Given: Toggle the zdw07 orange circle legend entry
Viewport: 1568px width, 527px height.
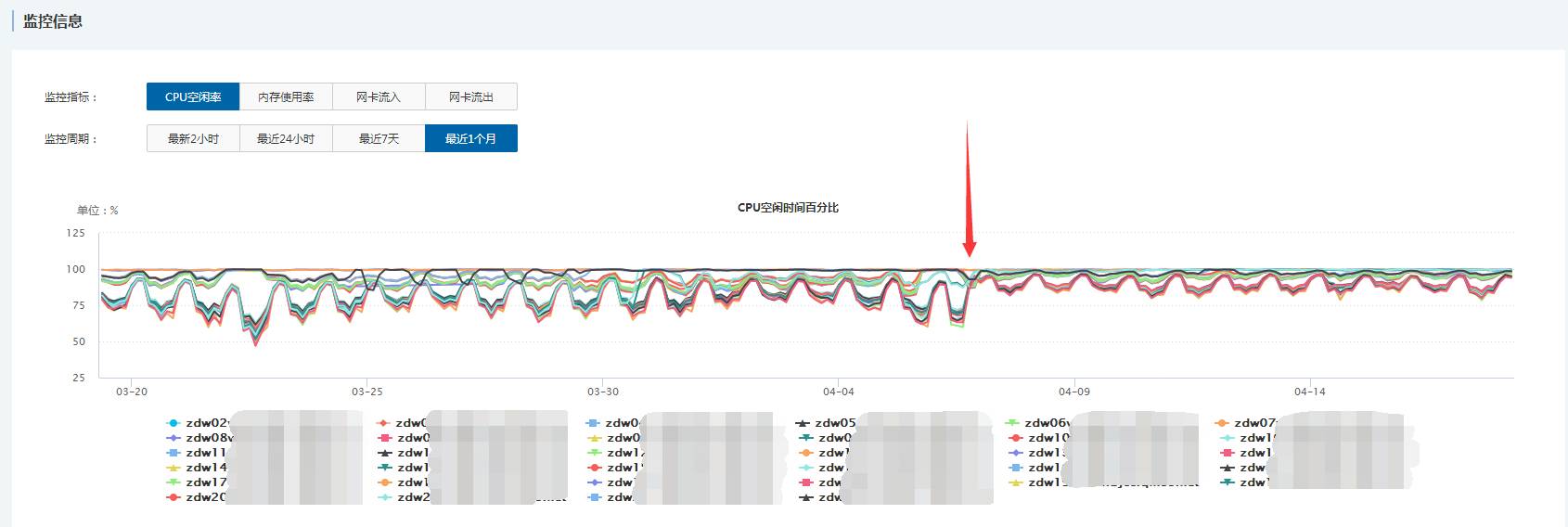Looking at the screenshot, I should [x=1223, y=423].
